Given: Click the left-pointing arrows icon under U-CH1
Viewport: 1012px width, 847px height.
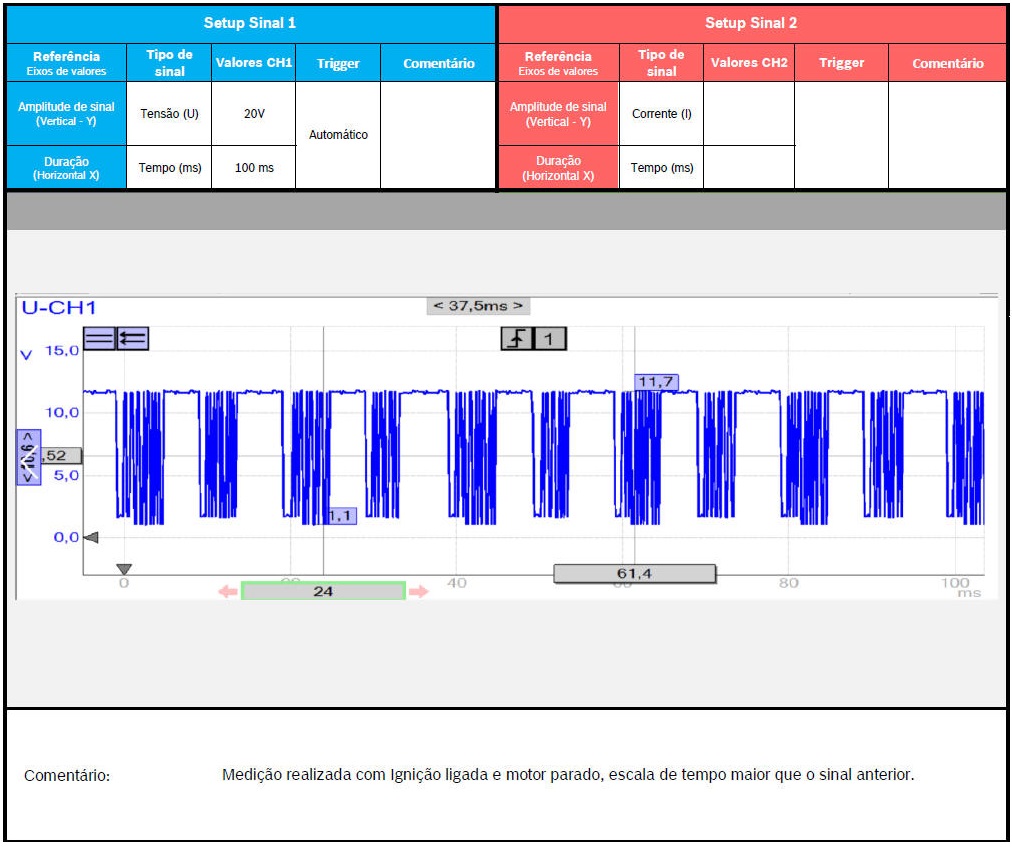Looking at the screenshot, I should point(132,339).
